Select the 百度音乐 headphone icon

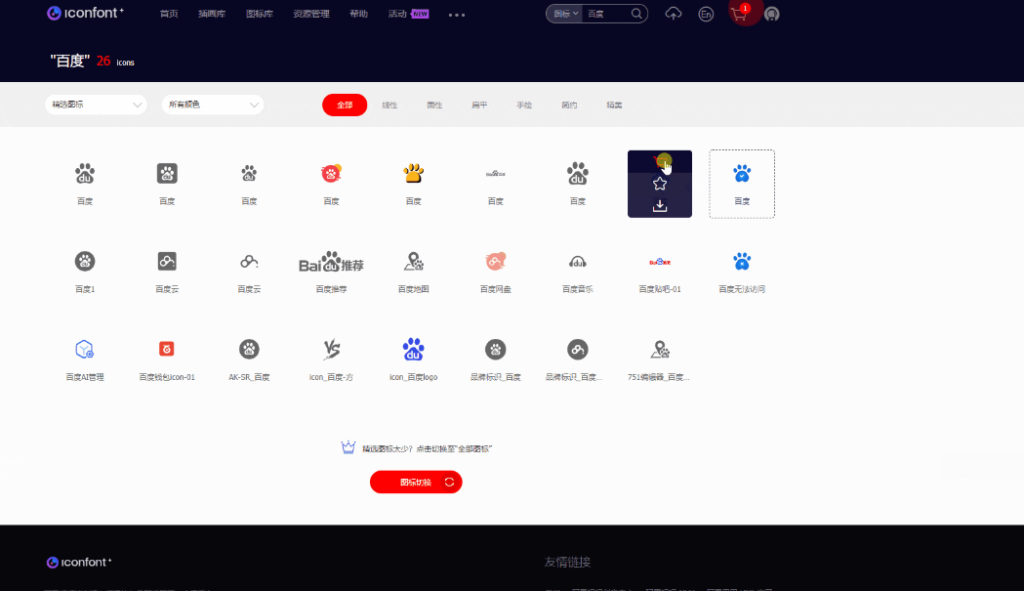(577, 262)
